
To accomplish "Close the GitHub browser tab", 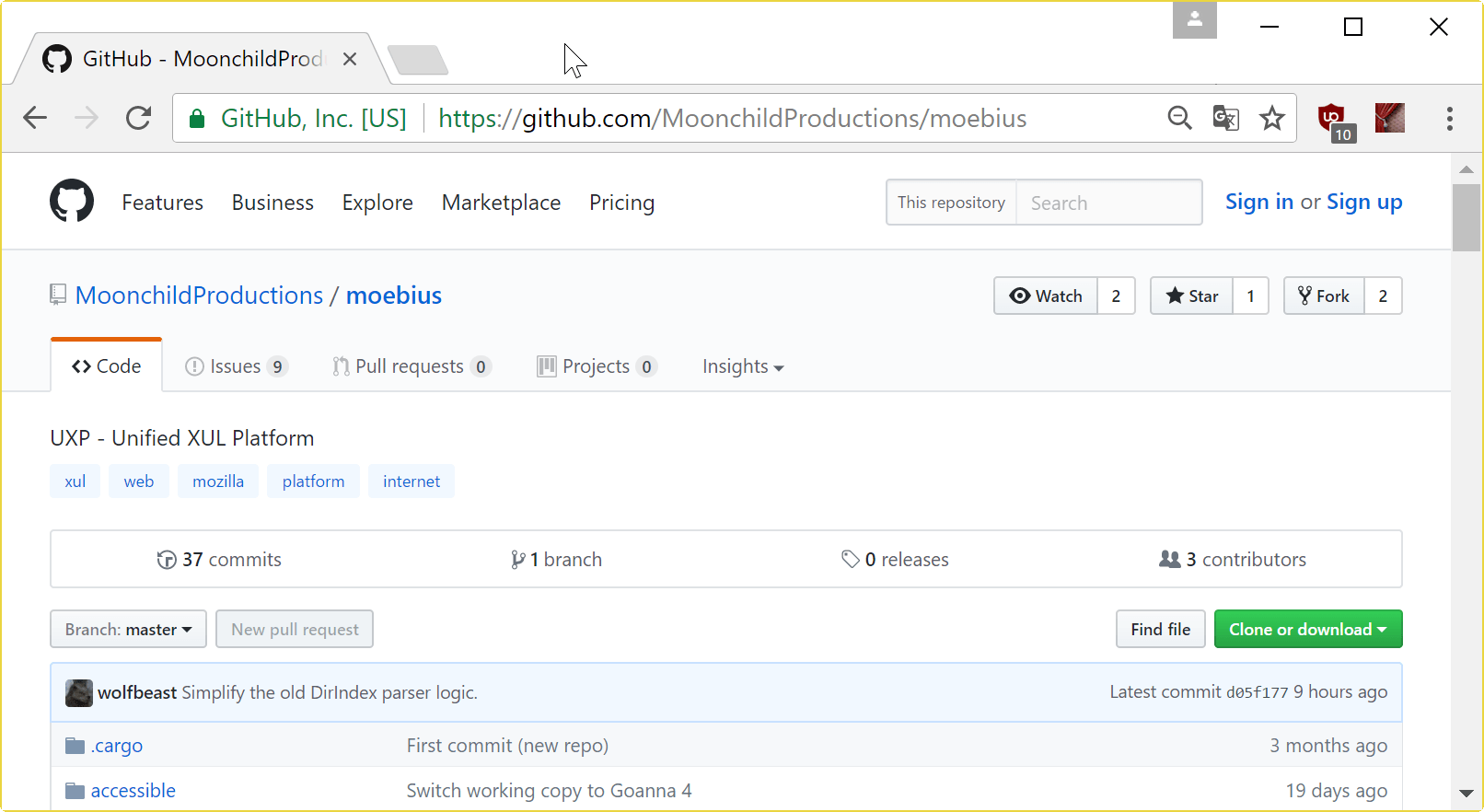I will point(350,59).
